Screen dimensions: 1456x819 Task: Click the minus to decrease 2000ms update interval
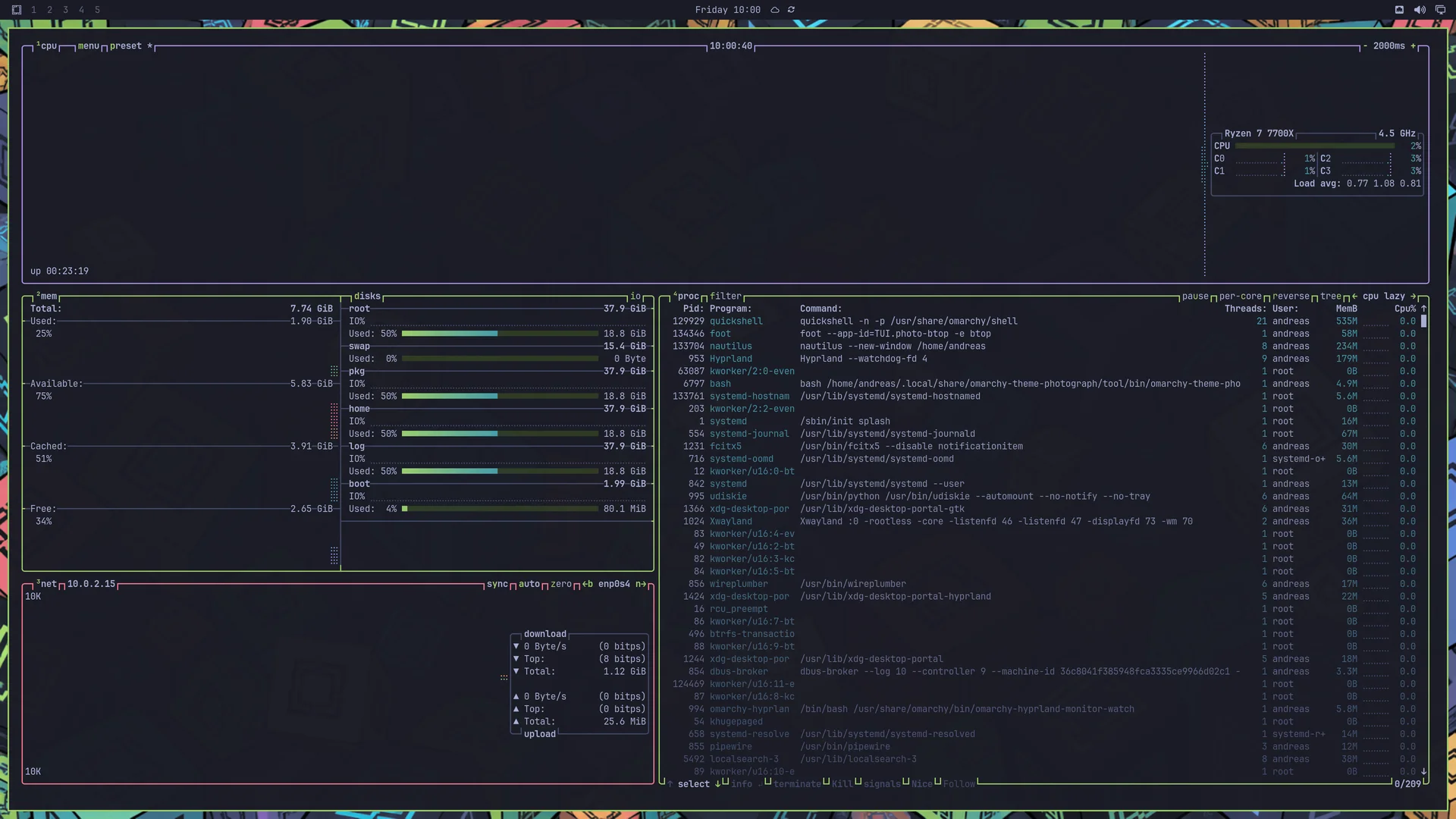[x=1365, y=46]
